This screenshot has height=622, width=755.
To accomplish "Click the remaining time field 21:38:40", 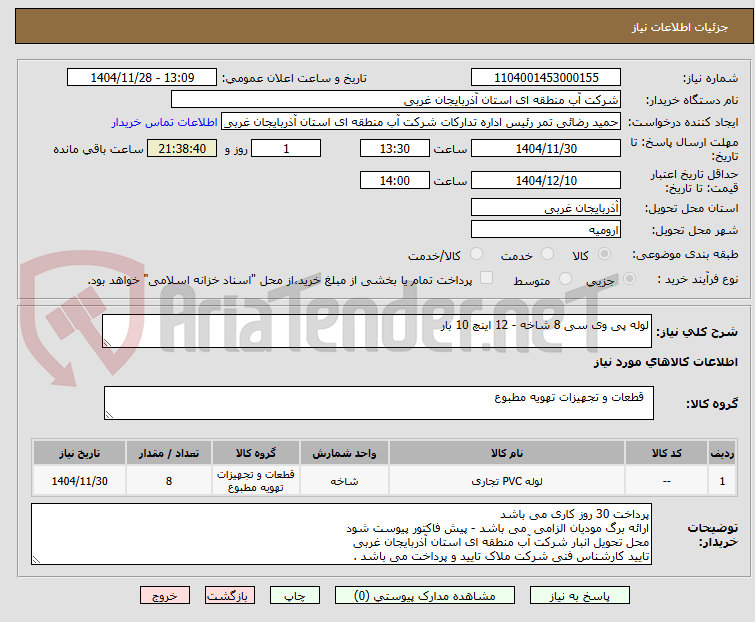I will (182, 148).
